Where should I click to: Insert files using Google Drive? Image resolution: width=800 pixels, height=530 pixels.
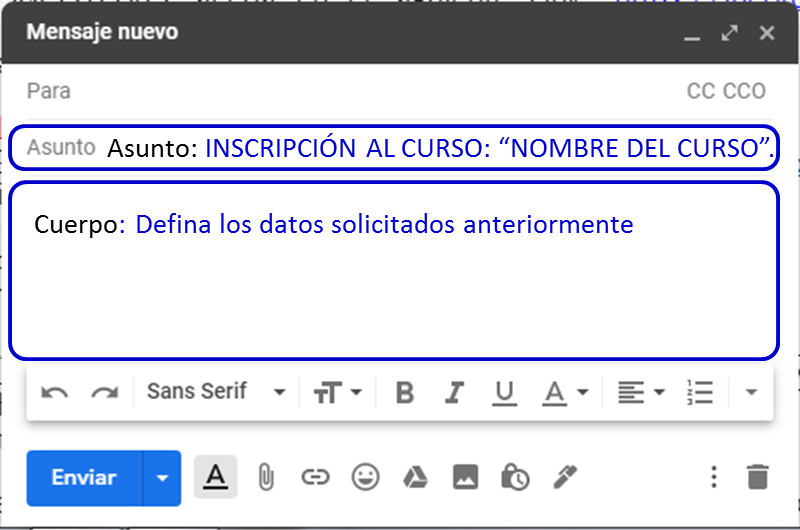tap(415, 477)
